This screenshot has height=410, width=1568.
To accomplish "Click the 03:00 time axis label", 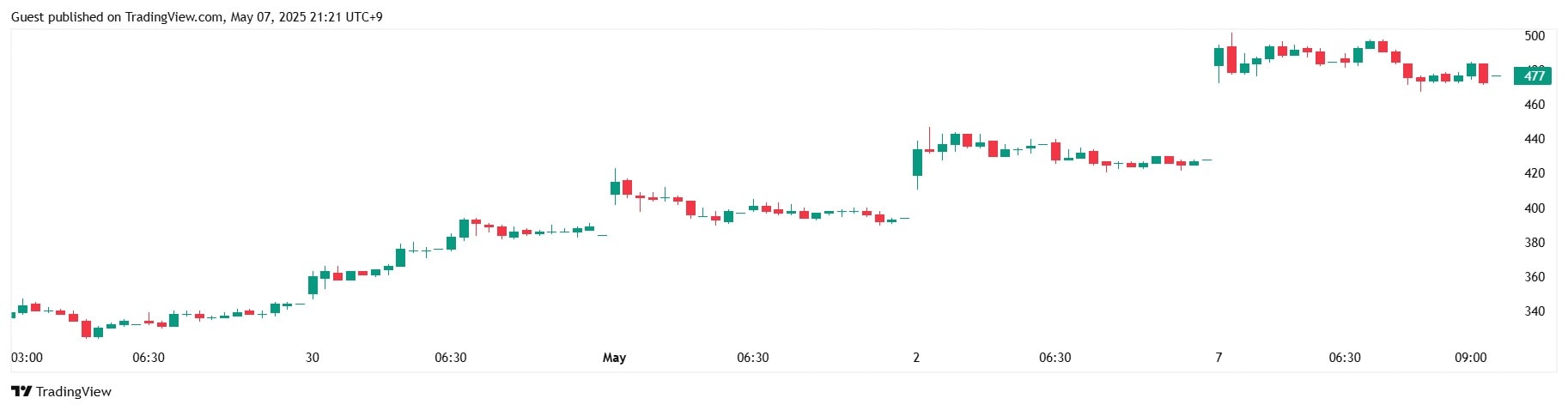I will [x=27, y=358].
